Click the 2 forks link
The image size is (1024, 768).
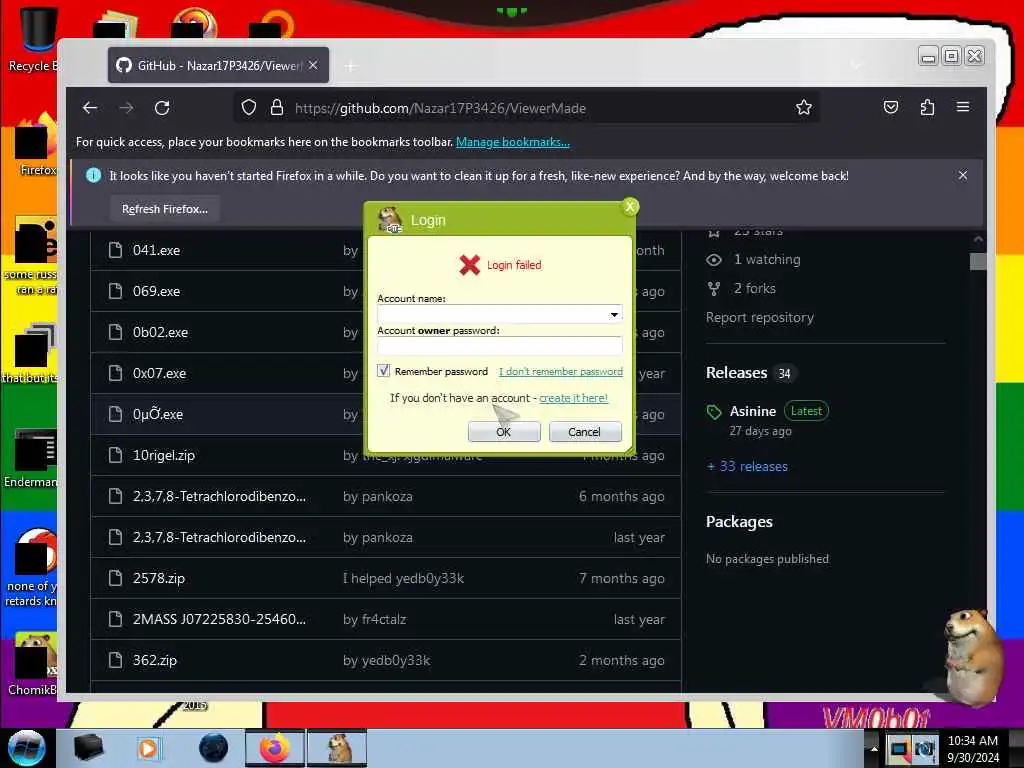[754, 288]
